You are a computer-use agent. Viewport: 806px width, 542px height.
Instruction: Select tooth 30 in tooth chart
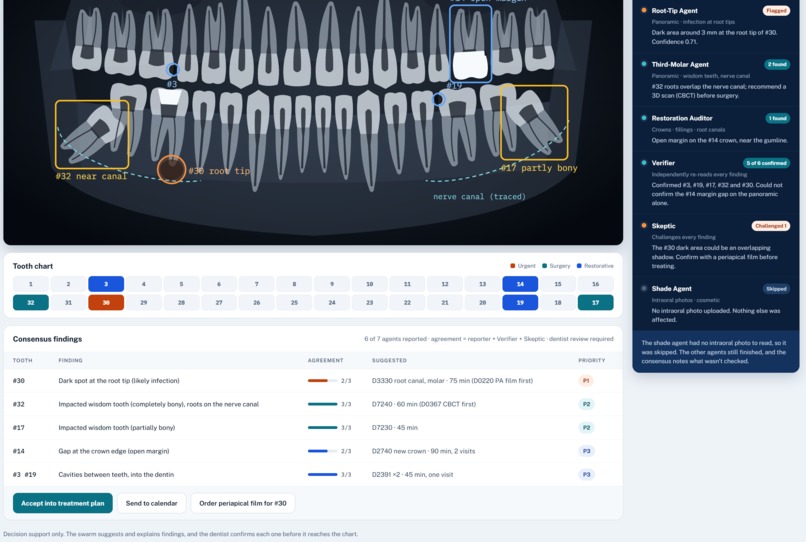point(106,302)
